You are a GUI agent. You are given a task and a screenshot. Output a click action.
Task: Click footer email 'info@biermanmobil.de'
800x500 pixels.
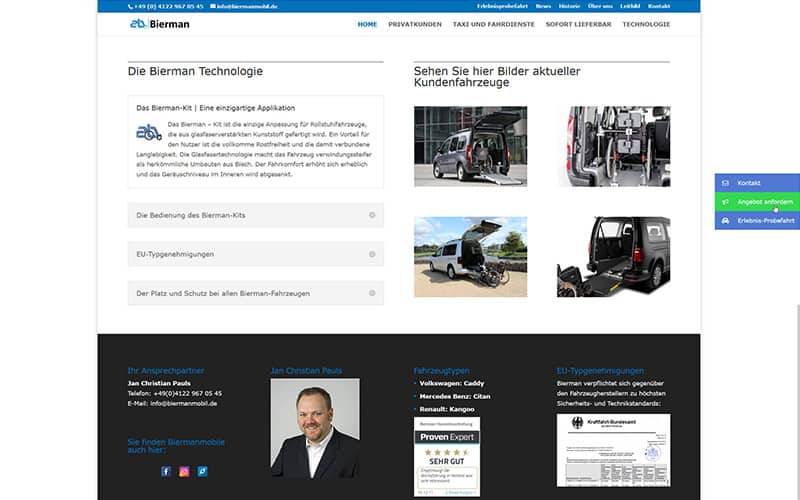click(184, 404)
